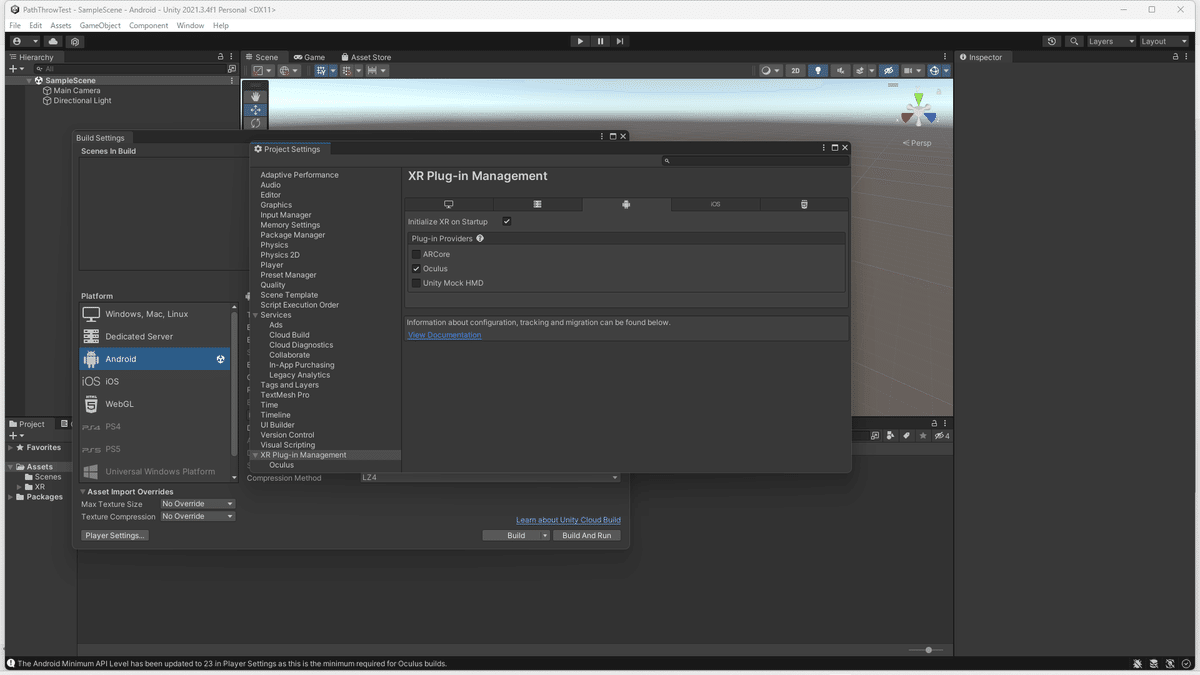
Task: Uncheck the Oculus plug-in provider
Action: (416, 269)
